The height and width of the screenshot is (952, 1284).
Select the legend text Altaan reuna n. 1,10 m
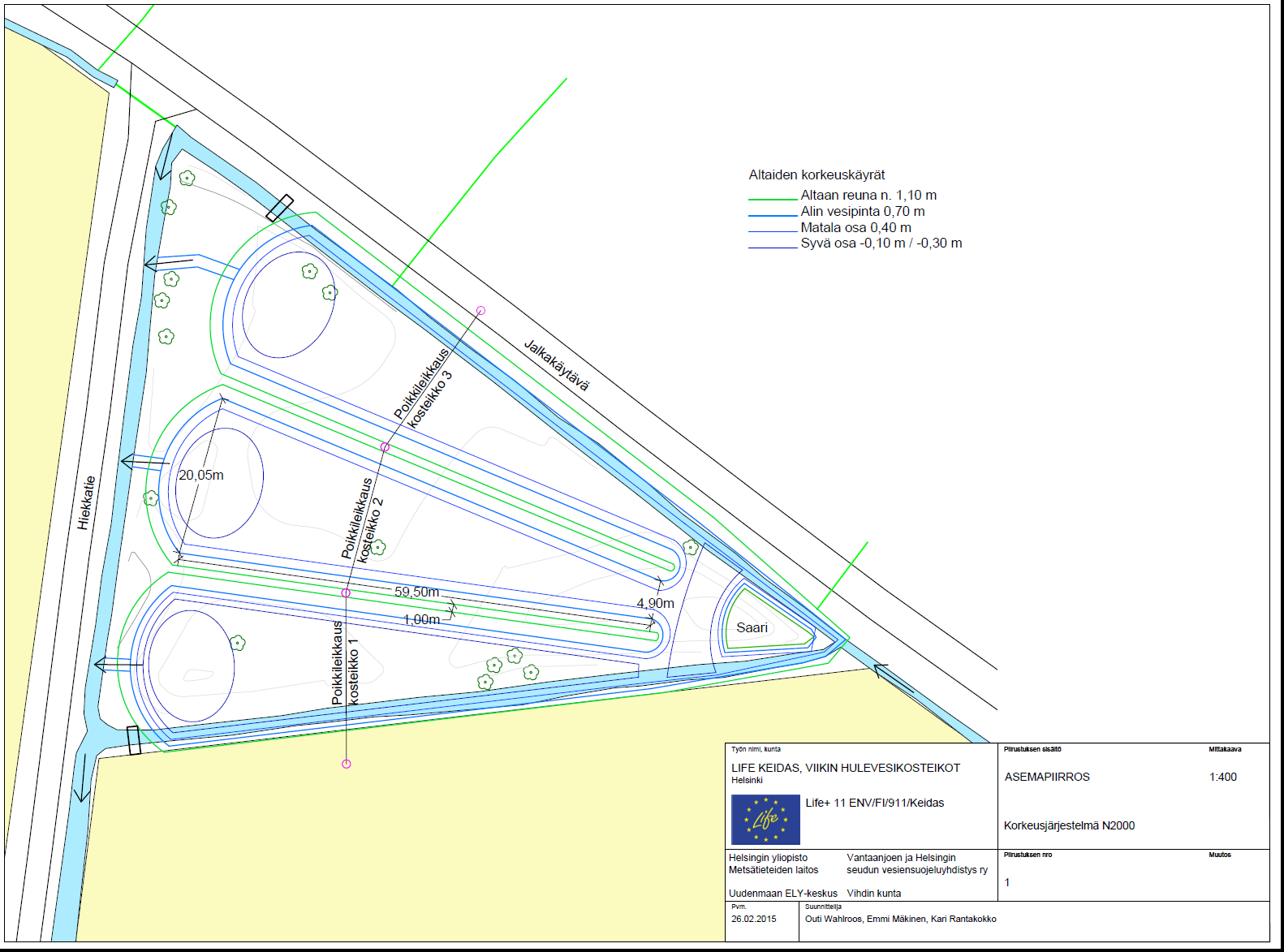click(x=868, y=196)
